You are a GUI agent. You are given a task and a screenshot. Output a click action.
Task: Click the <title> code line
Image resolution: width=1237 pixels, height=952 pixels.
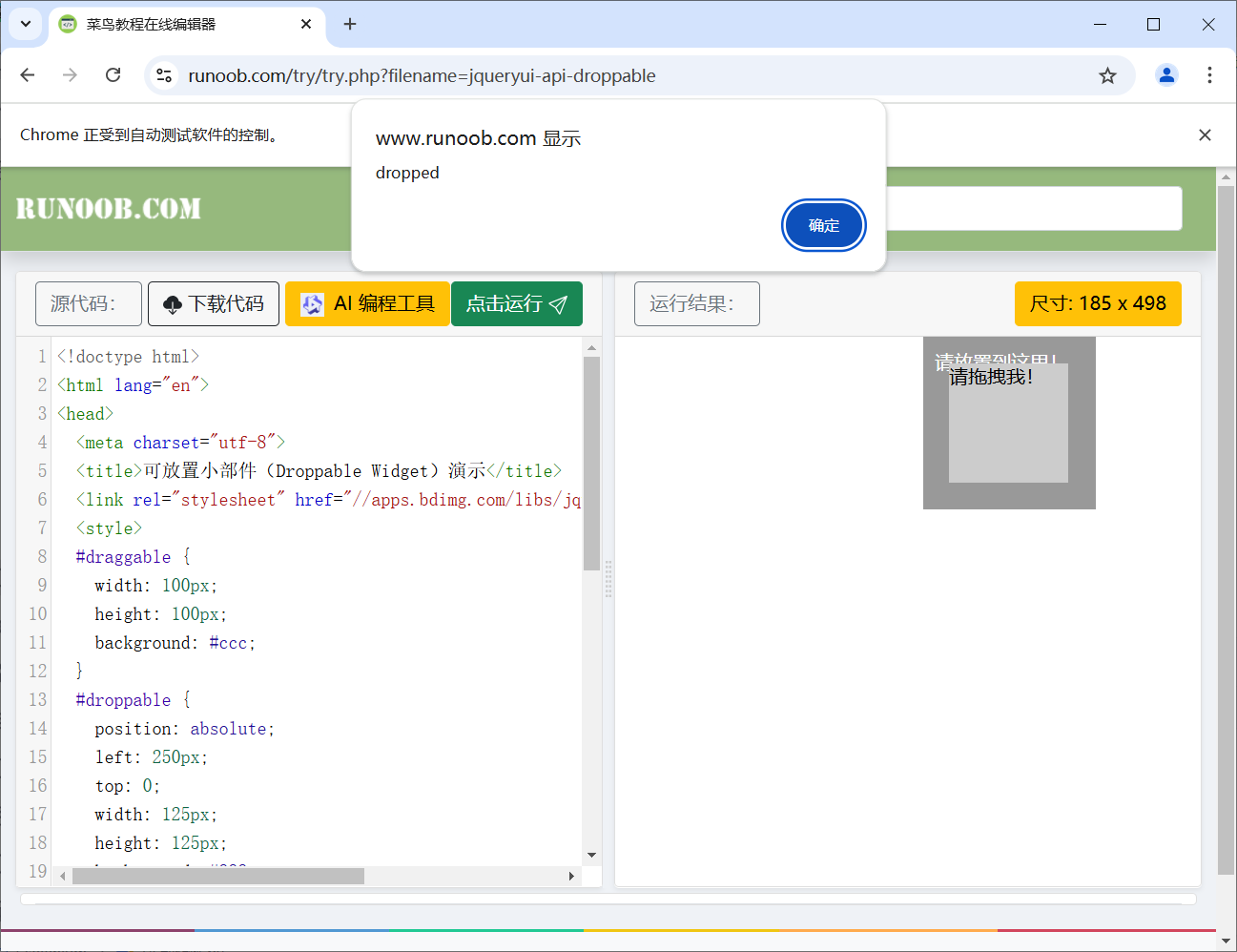coord(319,471)
